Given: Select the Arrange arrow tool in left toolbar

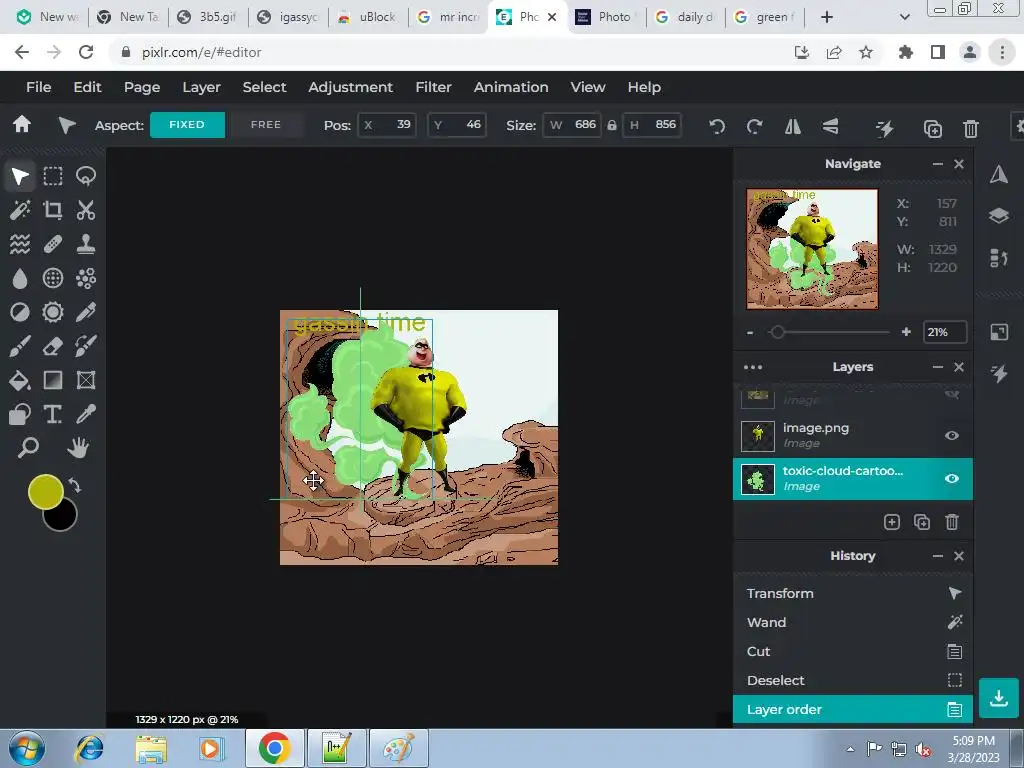Looking at the screenshot, I should [20, 176].
